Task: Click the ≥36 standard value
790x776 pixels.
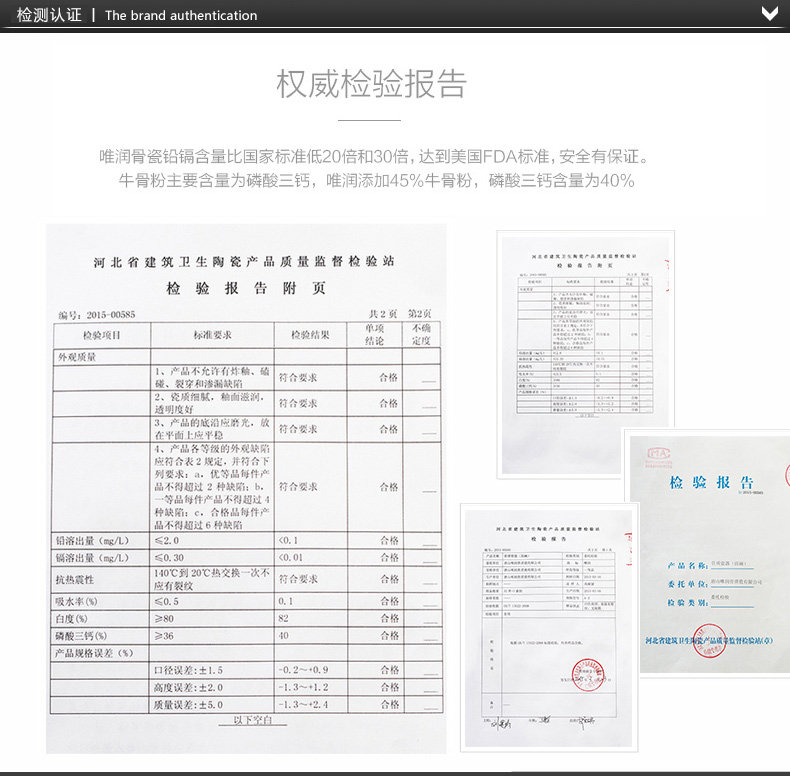Action: (164, 636)
